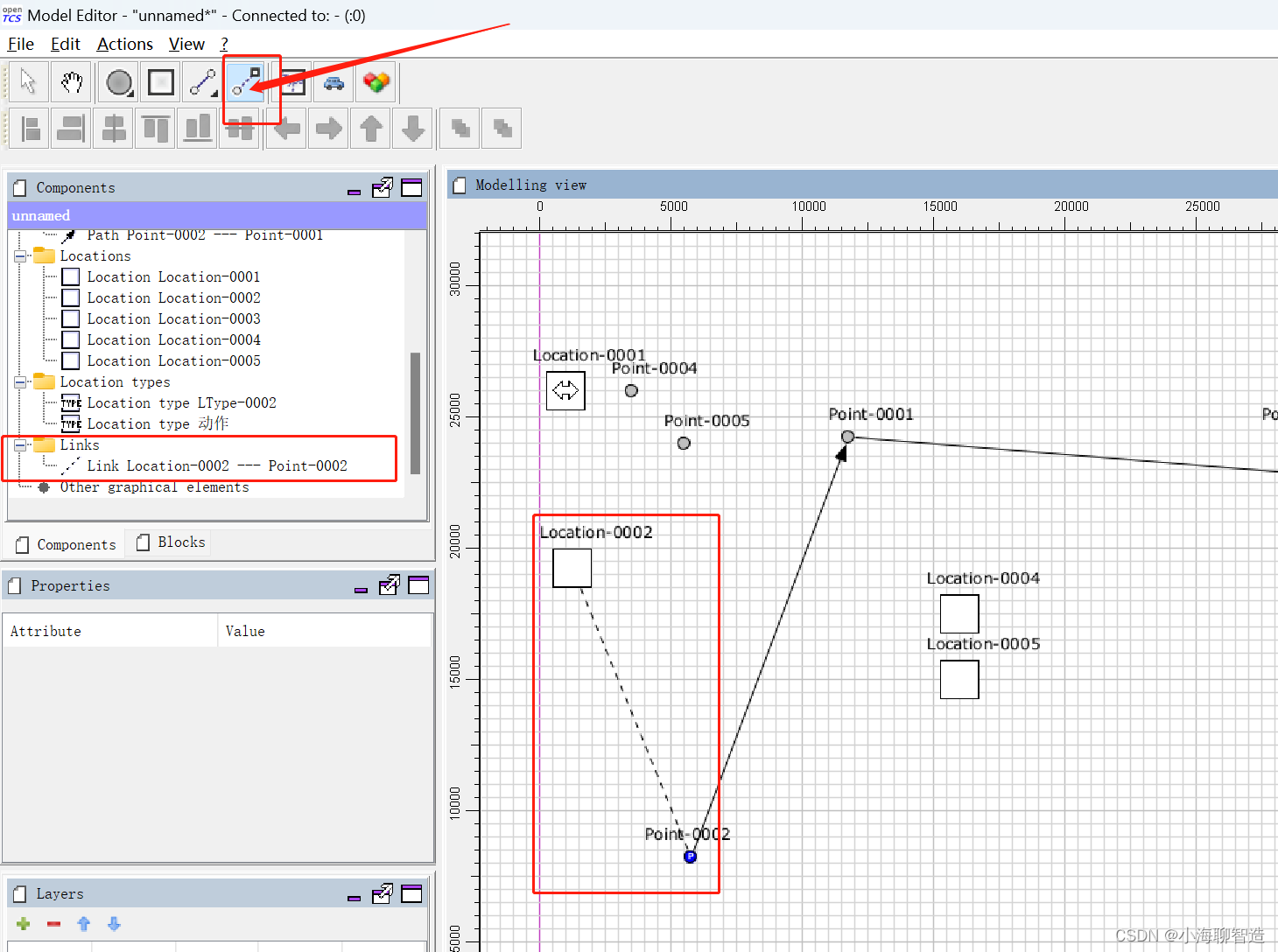
Task: Click the Components tree vertical scrollbar
Action: click(x=415, y=413)
